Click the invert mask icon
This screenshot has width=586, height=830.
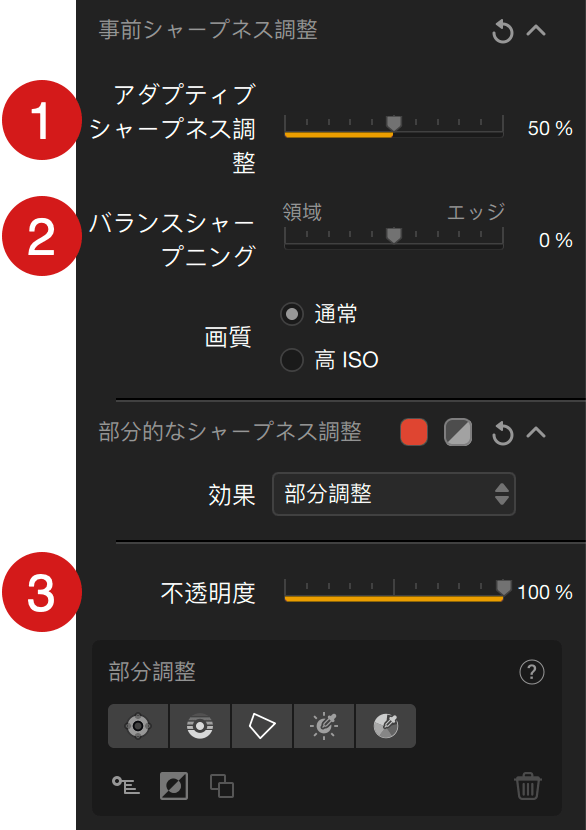tap(174, 786)
